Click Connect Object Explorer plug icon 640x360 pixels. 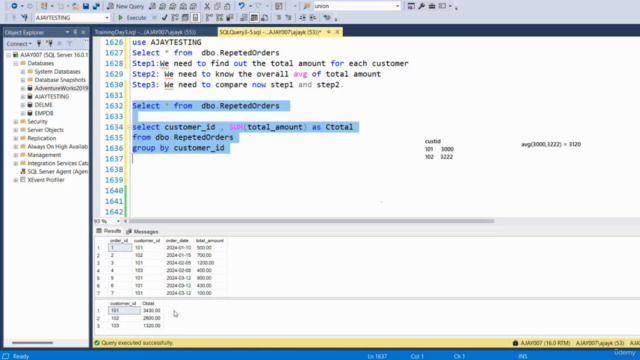click(x=39, y=43)
